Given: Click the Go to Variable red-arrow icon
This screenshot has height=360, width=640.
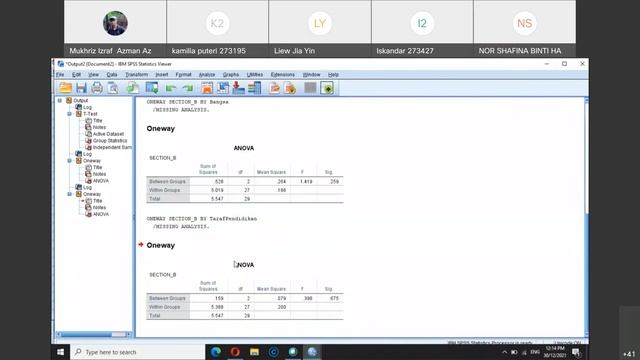Looking at the screenshot, I should click(x=238, y=88).
